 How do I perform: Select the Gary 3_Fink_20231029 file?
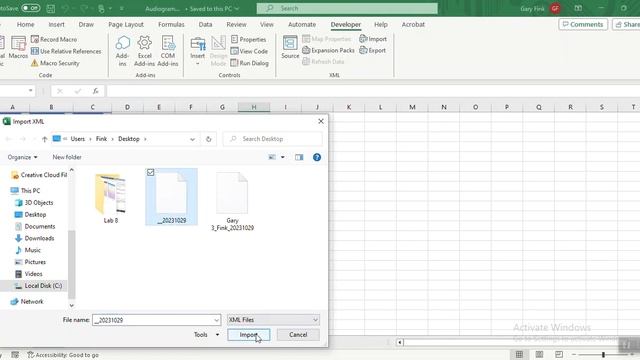(232, 201)
